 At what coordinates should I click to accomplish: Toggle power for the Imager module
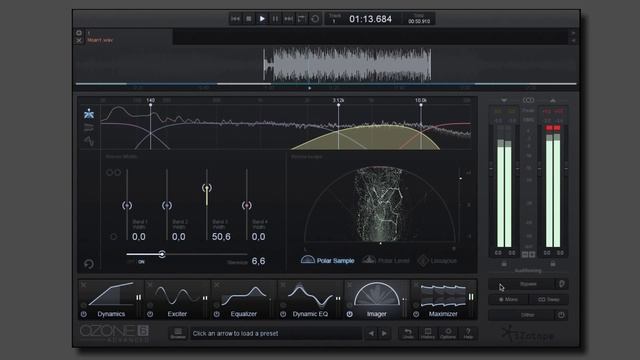click(350, 314)
